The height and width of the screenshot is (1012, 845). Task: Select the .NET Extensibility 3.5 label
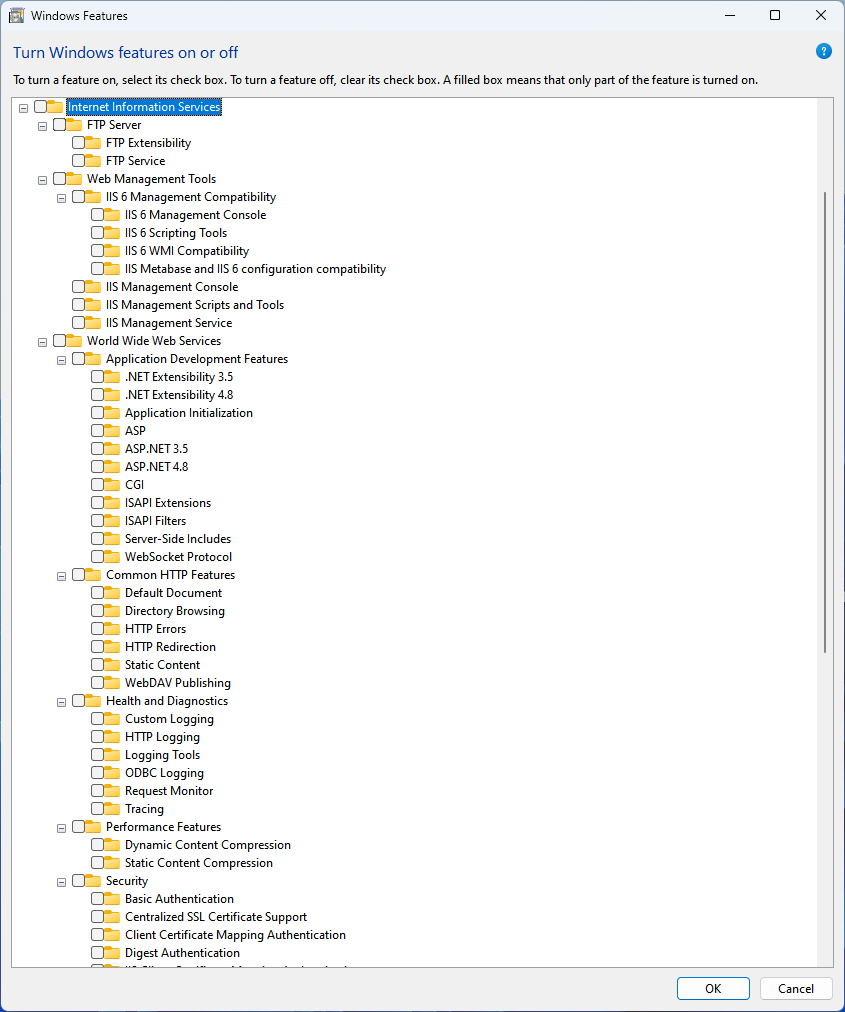pos(179,377)
